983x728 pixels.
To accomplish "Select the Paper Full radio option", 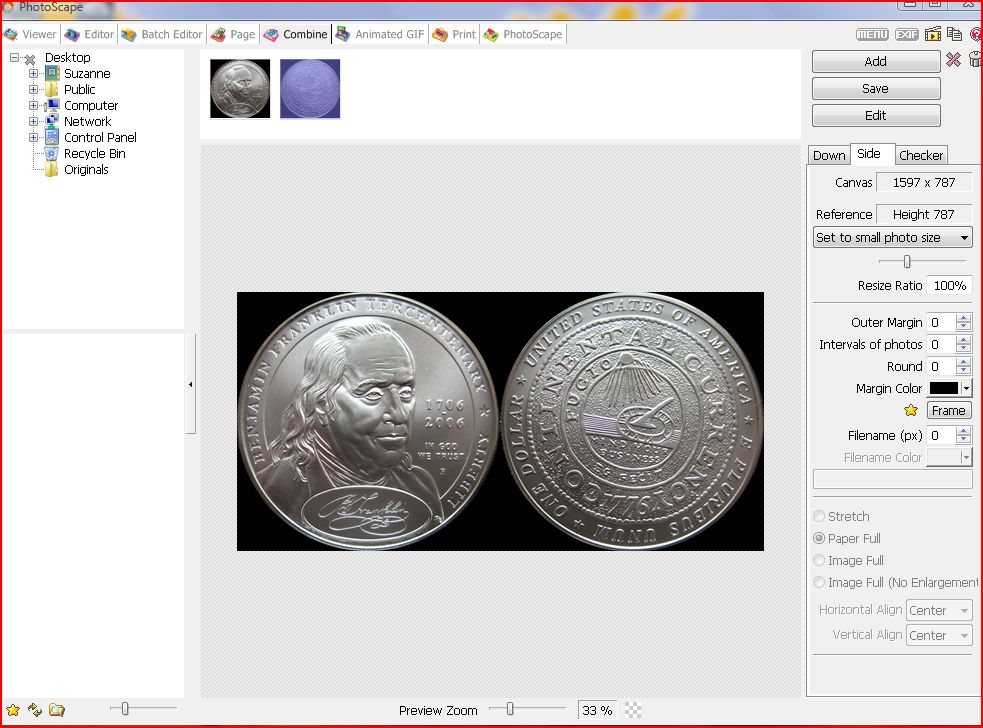I will click(x=820, y=538).
